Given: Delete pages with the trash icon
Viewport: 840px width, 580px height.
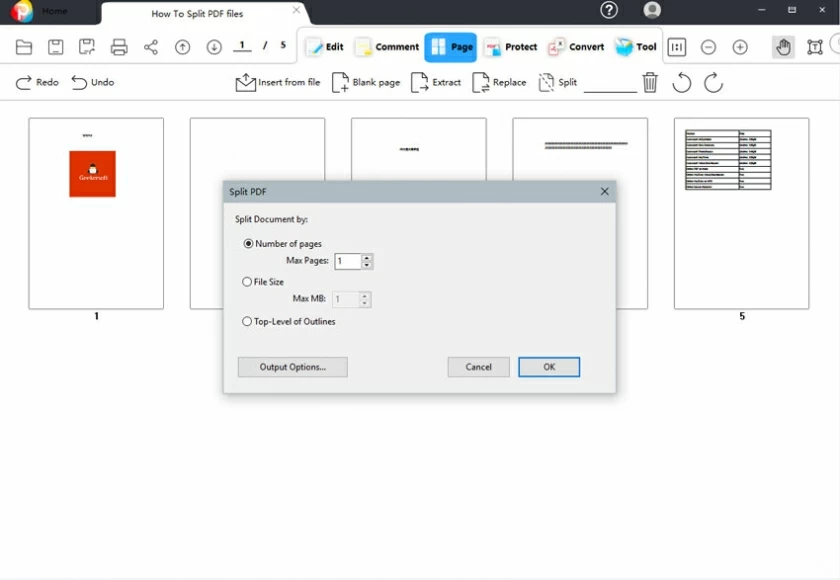Looking at the screenshot, I should pyautogui.click(x=650, y=84).
